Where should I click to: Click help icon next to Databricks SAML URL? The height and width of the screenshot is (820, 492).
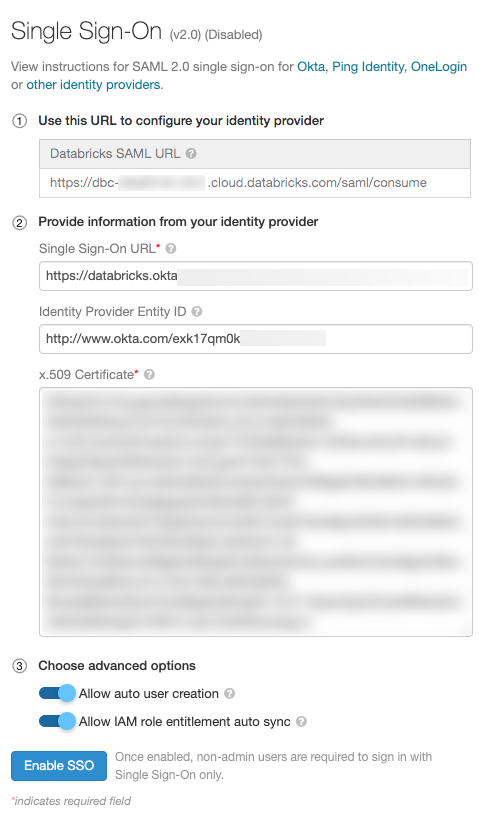click(x=191, y=153)
